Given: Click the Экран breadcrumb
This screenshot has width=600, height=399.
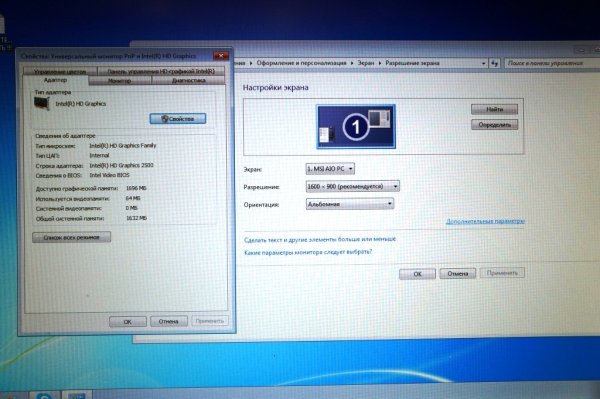Looking at the screenshot, I should tap(366, 63).
